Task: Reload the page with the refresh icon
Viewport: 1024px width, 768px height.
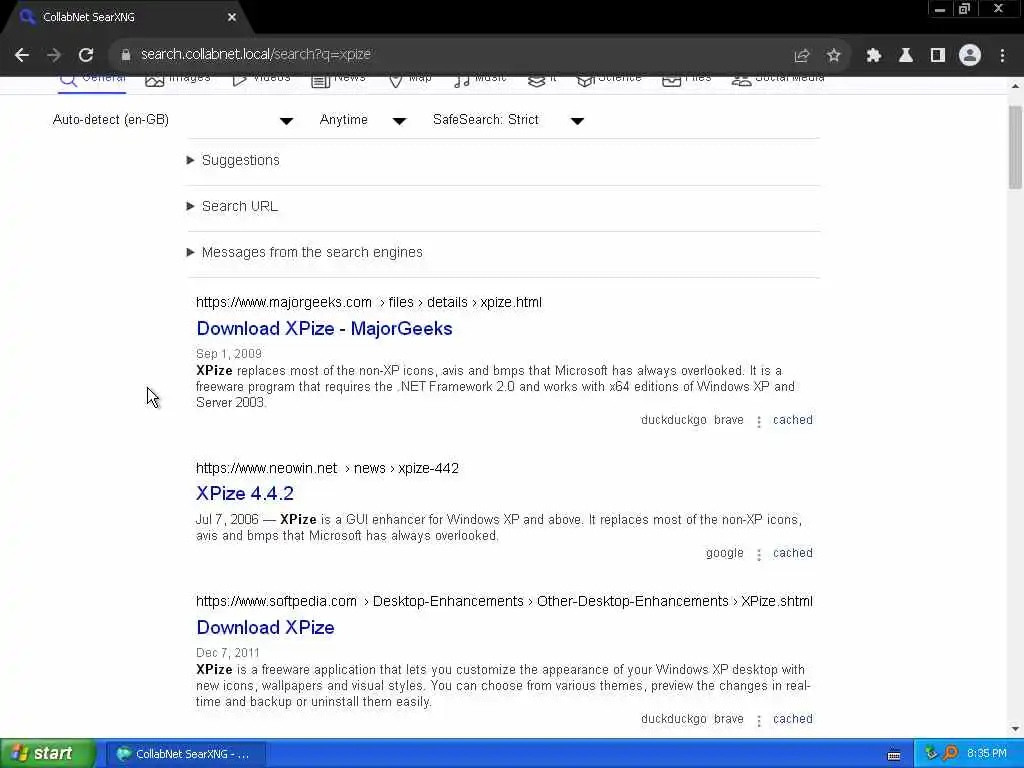Action: (x=86, y=55)
